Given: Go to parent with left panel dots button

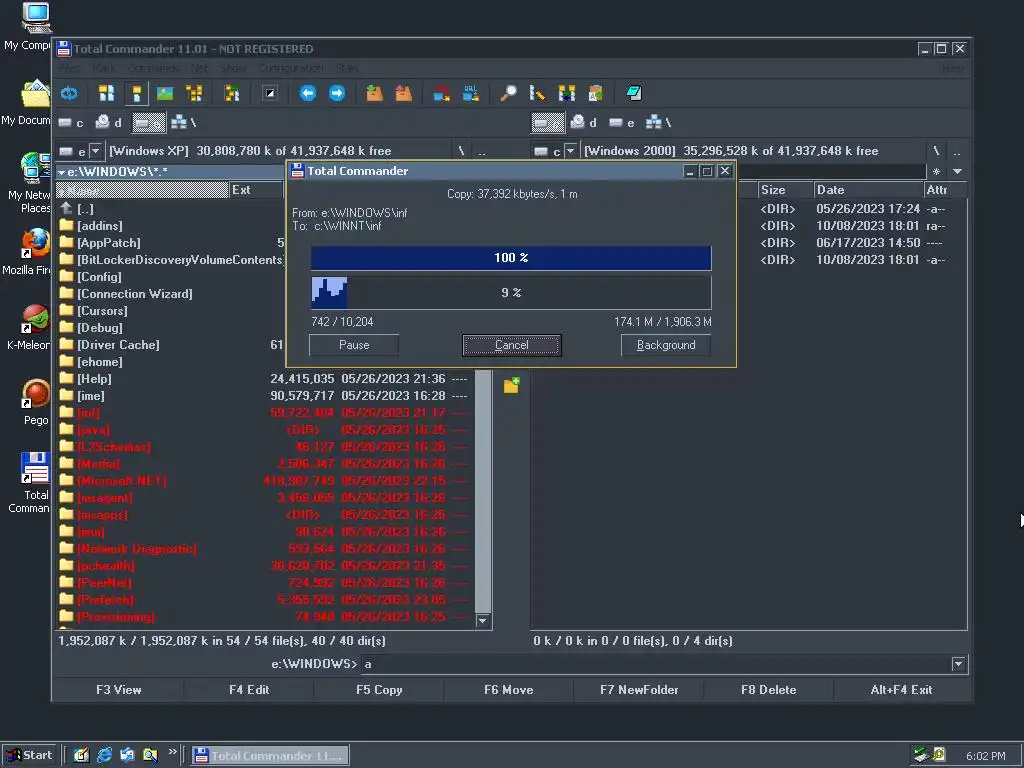Looking at the screenshot, I should pos(482,151).
